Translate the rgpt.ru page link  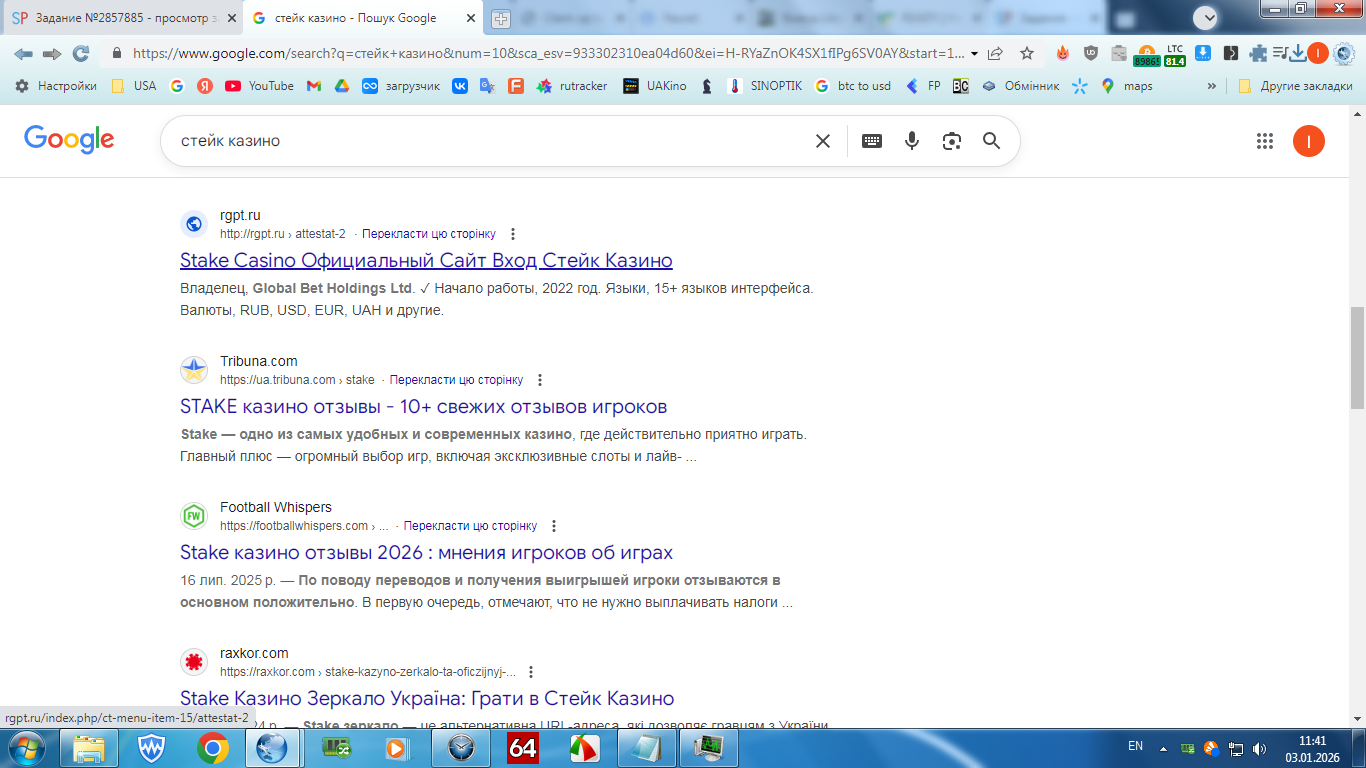pyautogui.click(x=429, y=234)
